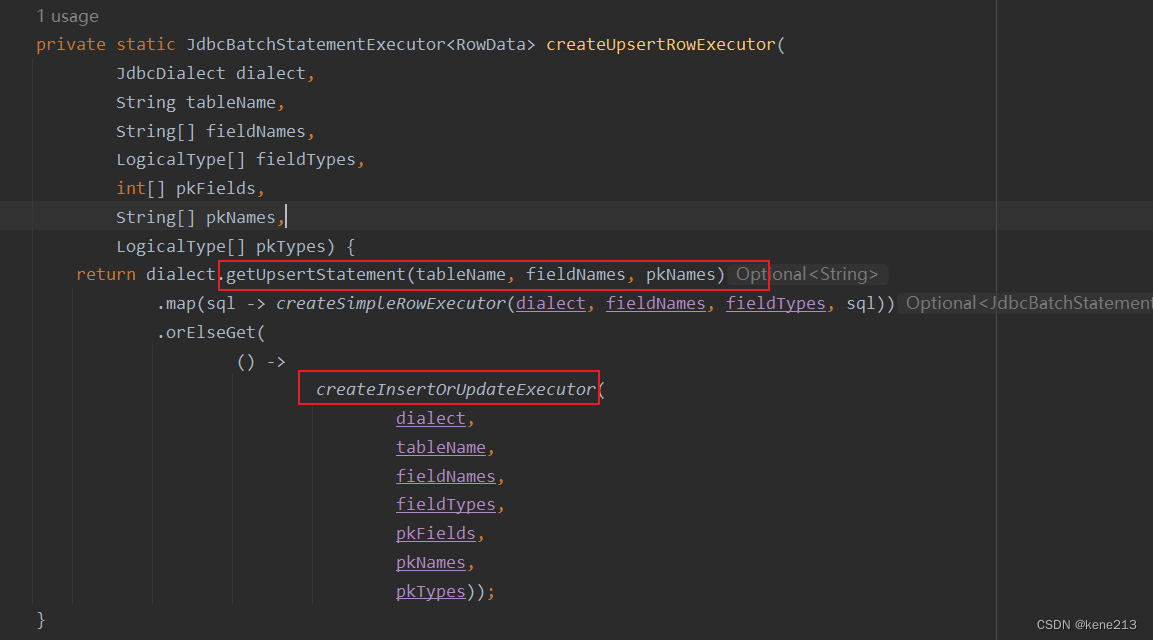Click the closing brace at method end

(x=41, y=620)
